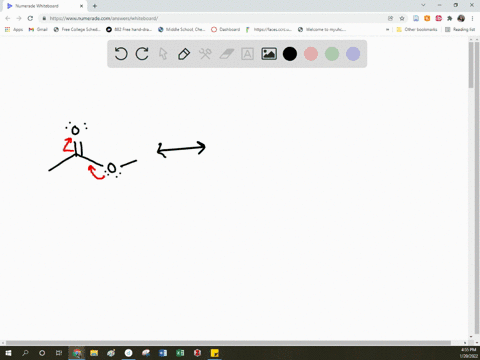
Task: Bookmark this page with the star
Action: pos(402,18)
